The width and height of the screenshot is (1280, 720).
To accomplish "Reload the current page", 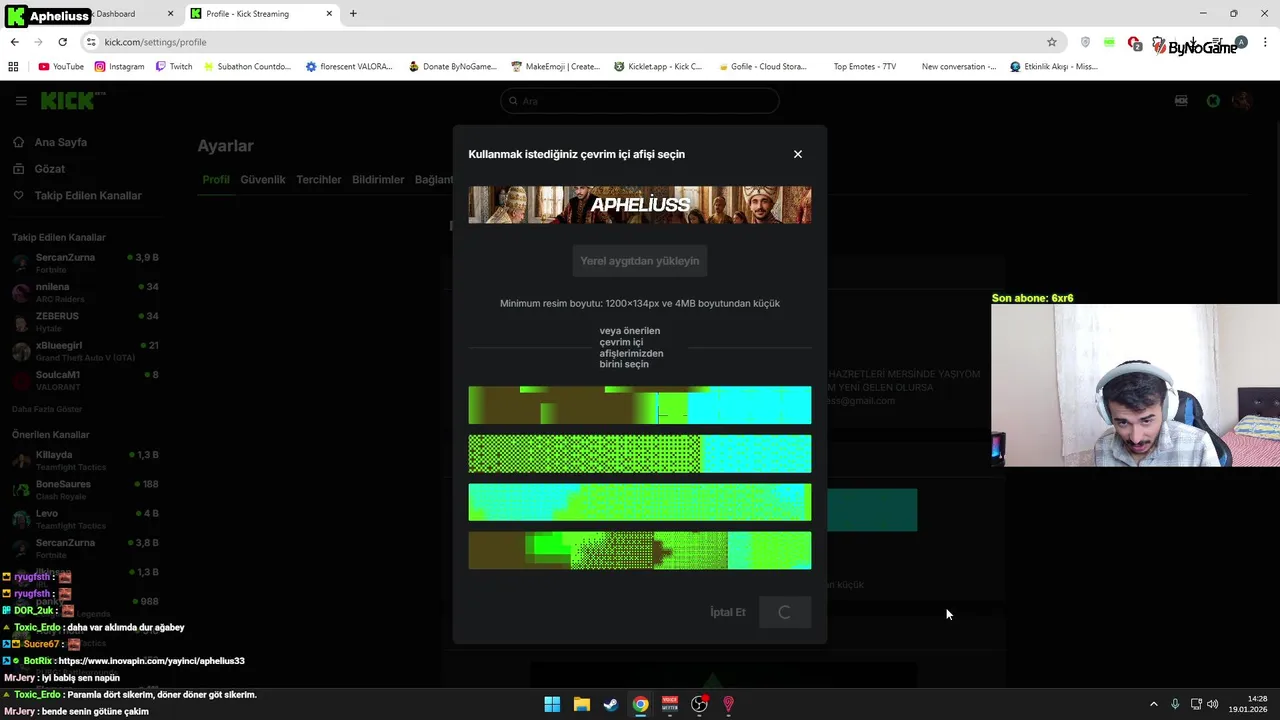I will pyautogui.click(x=62, y=42).
